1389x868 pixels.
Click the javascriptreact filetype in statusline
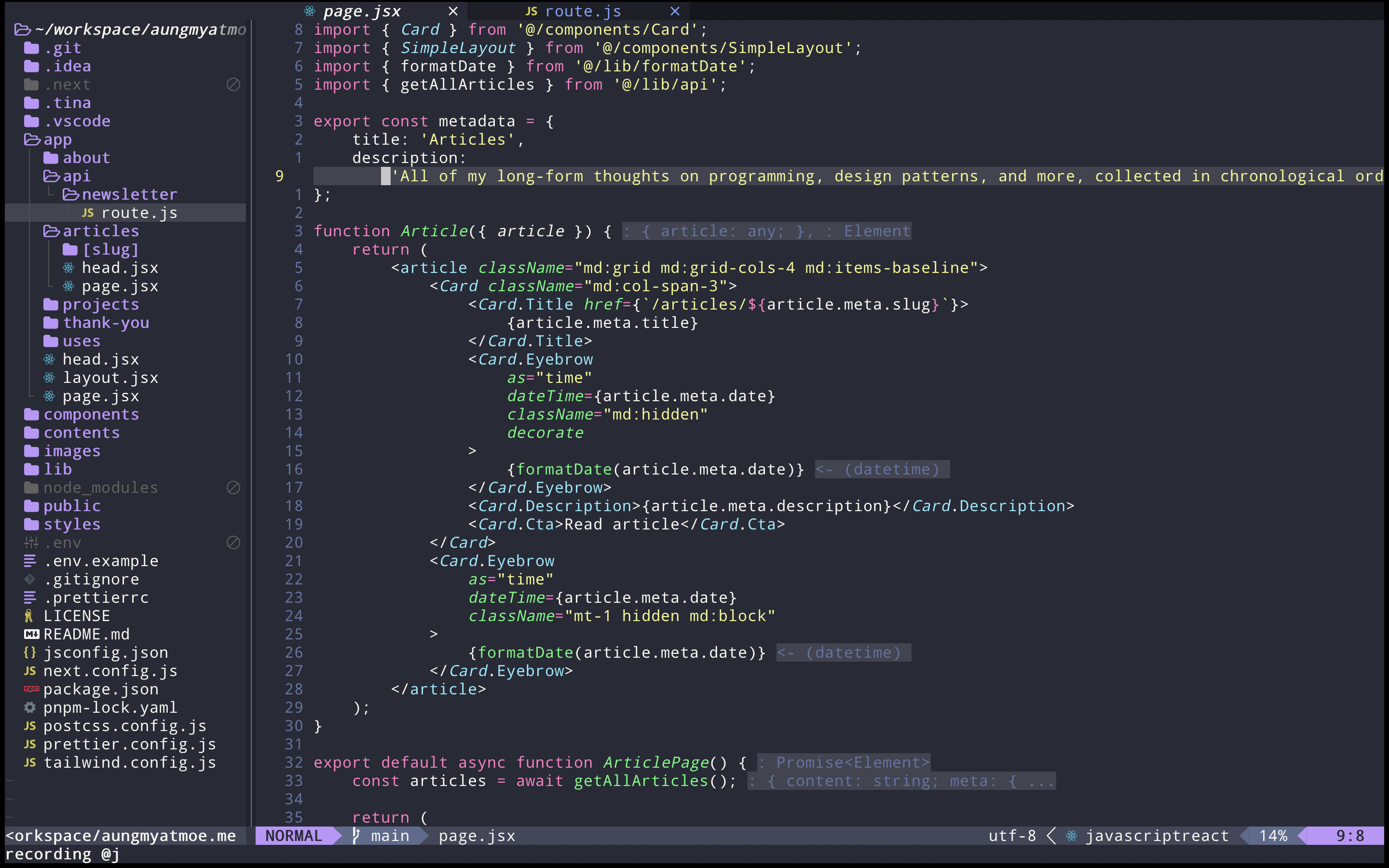tap(1156, 835)
